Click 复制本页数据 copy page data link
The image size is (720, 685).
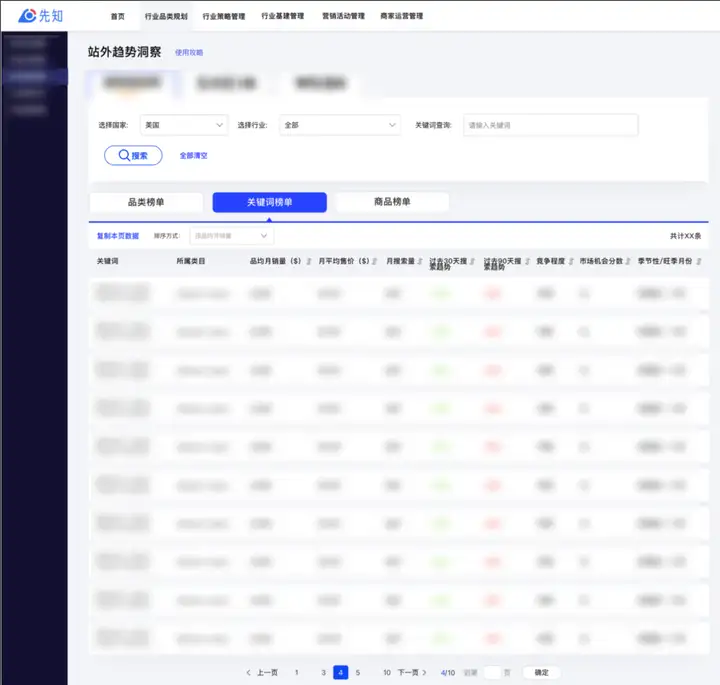tap(118, 236)
